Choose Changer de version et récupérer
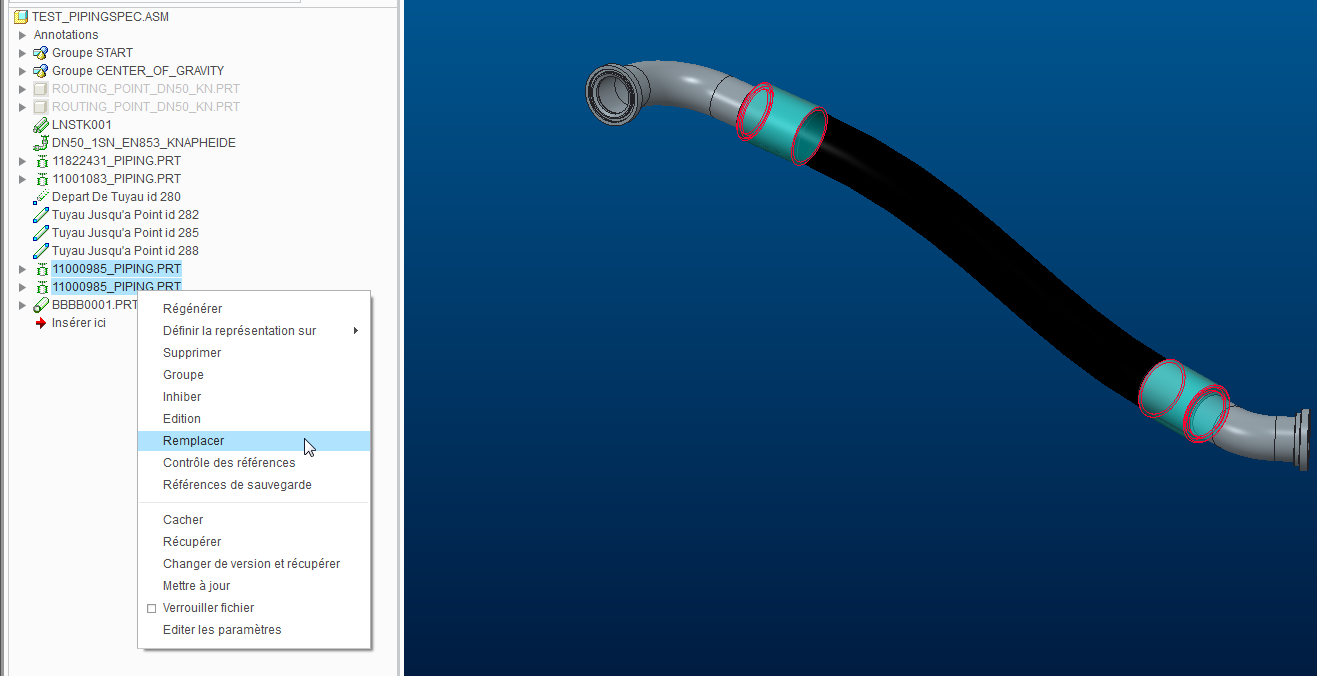Viewport: 1317px width, 676px height. [251, 564]
